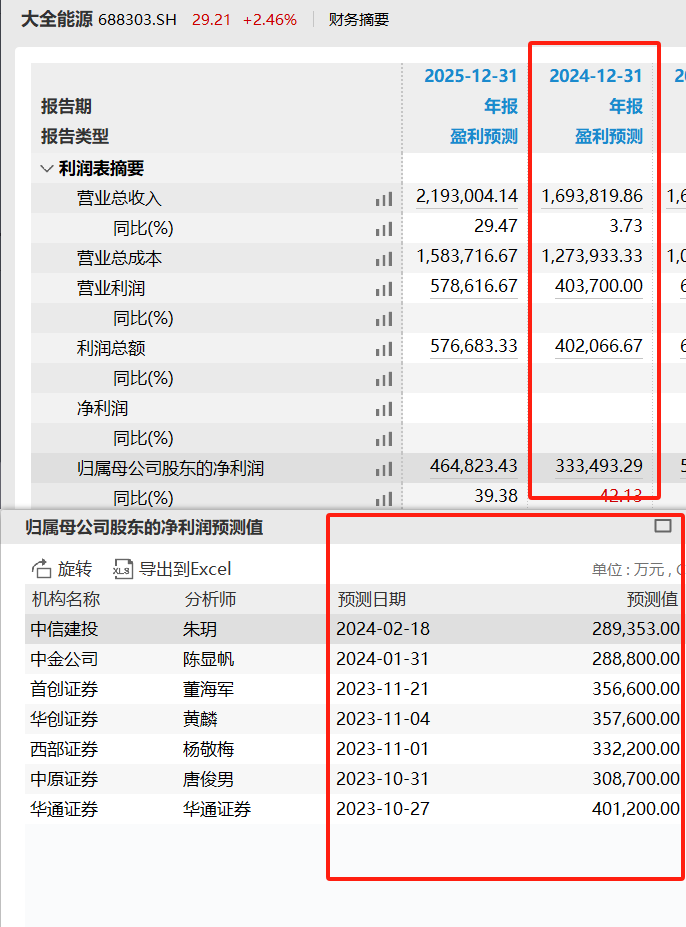This screenshot has height=927, width=686.
Task: Click analyst name 董海军
Action: click(208, 689)
